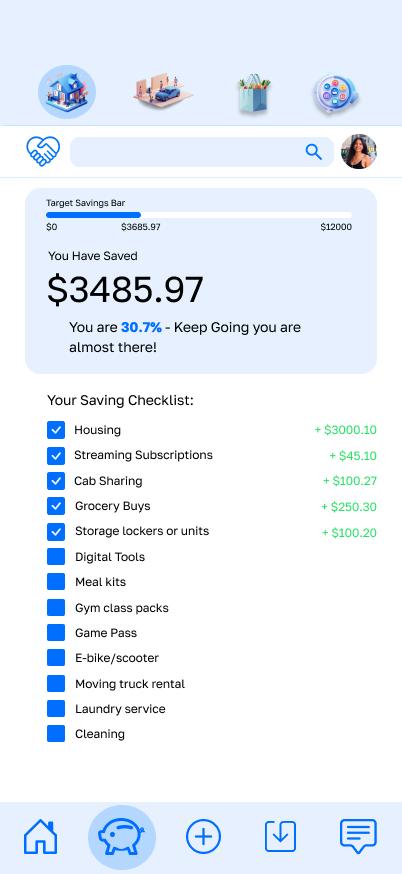Open the user profile photo
The height and width of the screenshot is (874, 402).
(x=359, y=151)
